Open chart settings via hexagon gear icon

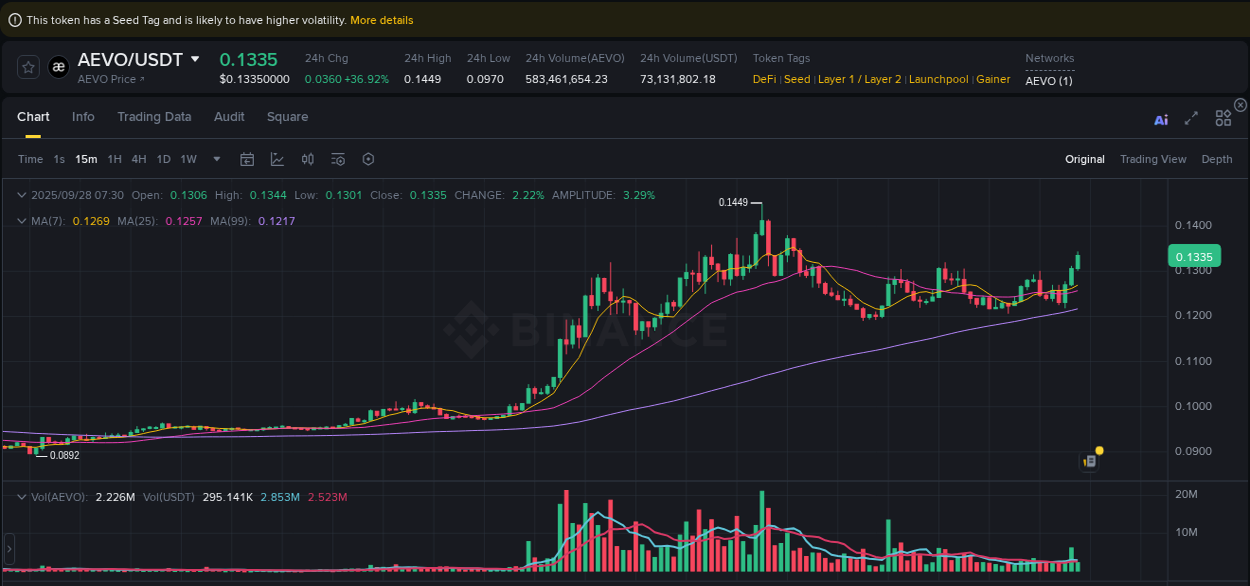[368, 159]
